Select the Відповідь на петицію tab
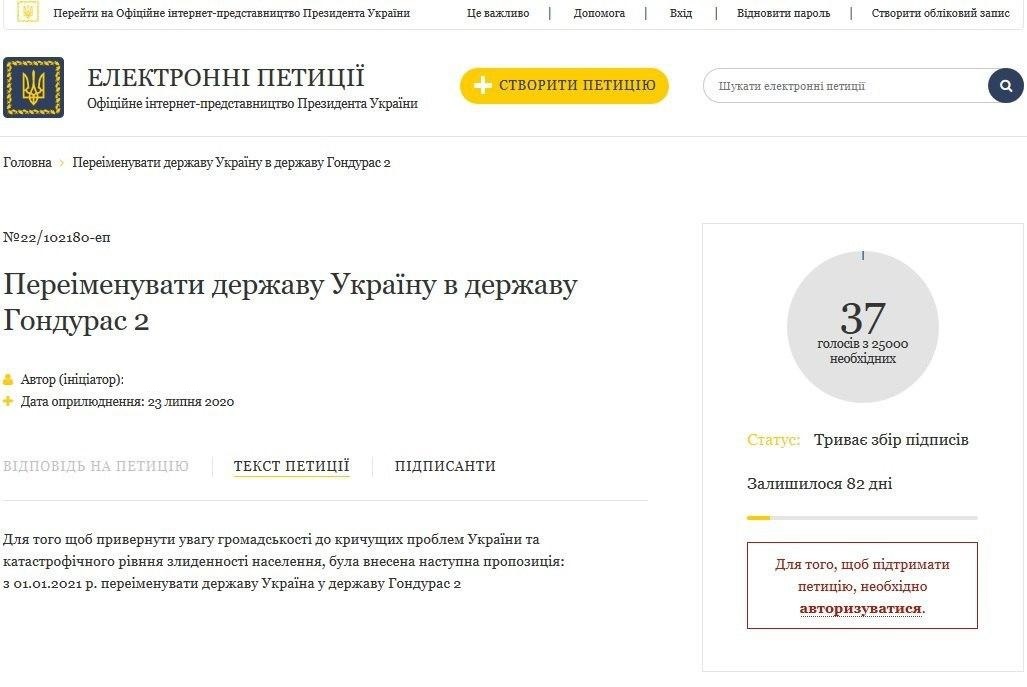1027x687 pixels. (x=96, y=466)
